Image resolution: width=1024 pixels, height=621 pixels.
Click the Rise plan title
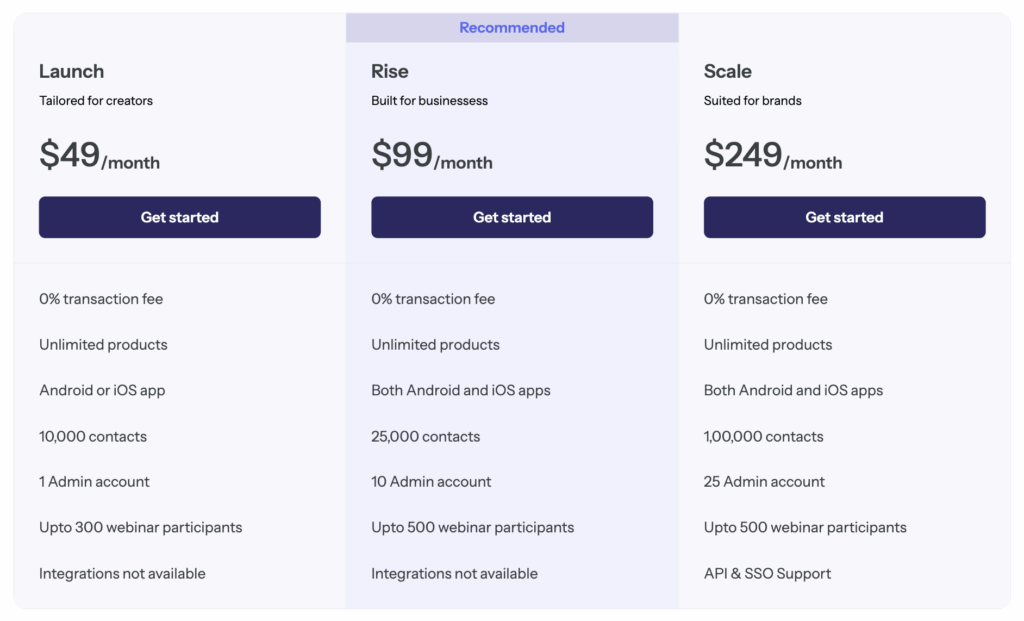coord(389,71)
